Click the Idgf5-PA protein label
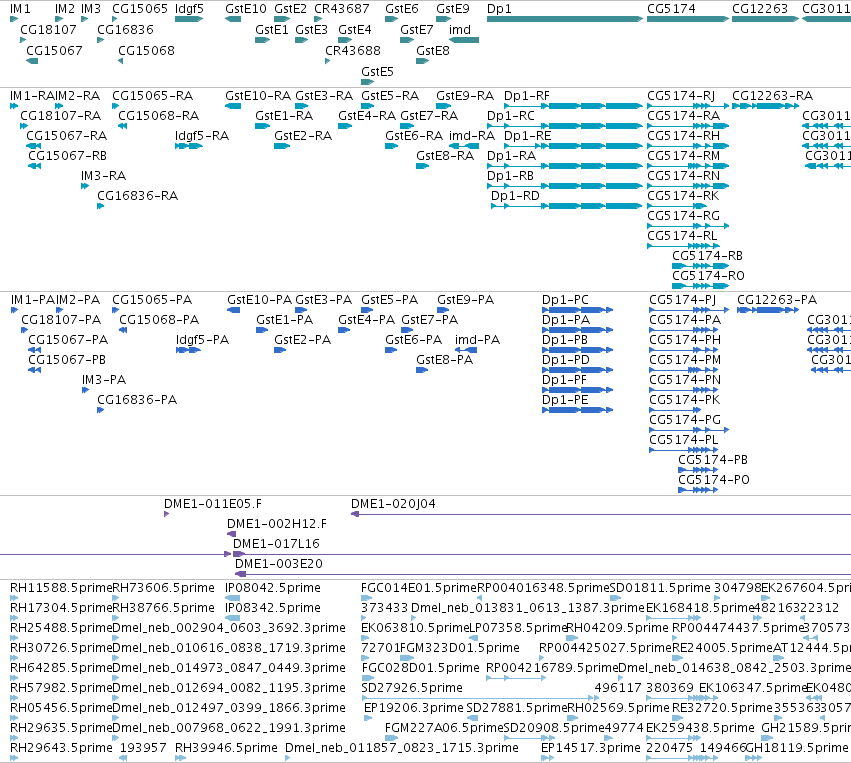851x763 pixels. 202,340
